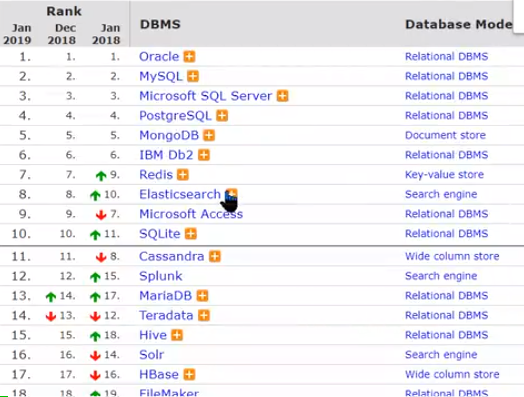This screenshot has height=397, width=524.
Task: Open the FileMaker link
Action: pos(169,393)
